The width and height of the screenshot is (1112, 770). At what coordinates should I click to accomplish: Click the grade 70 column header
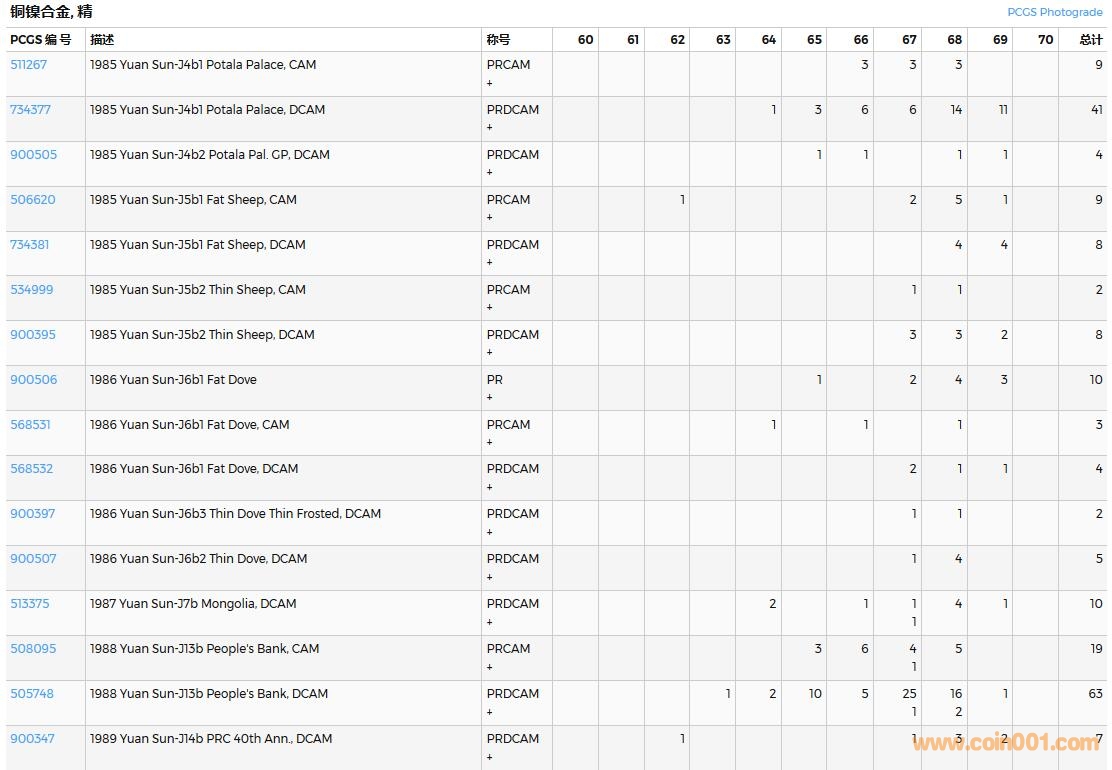click(x=1045, y=40)
